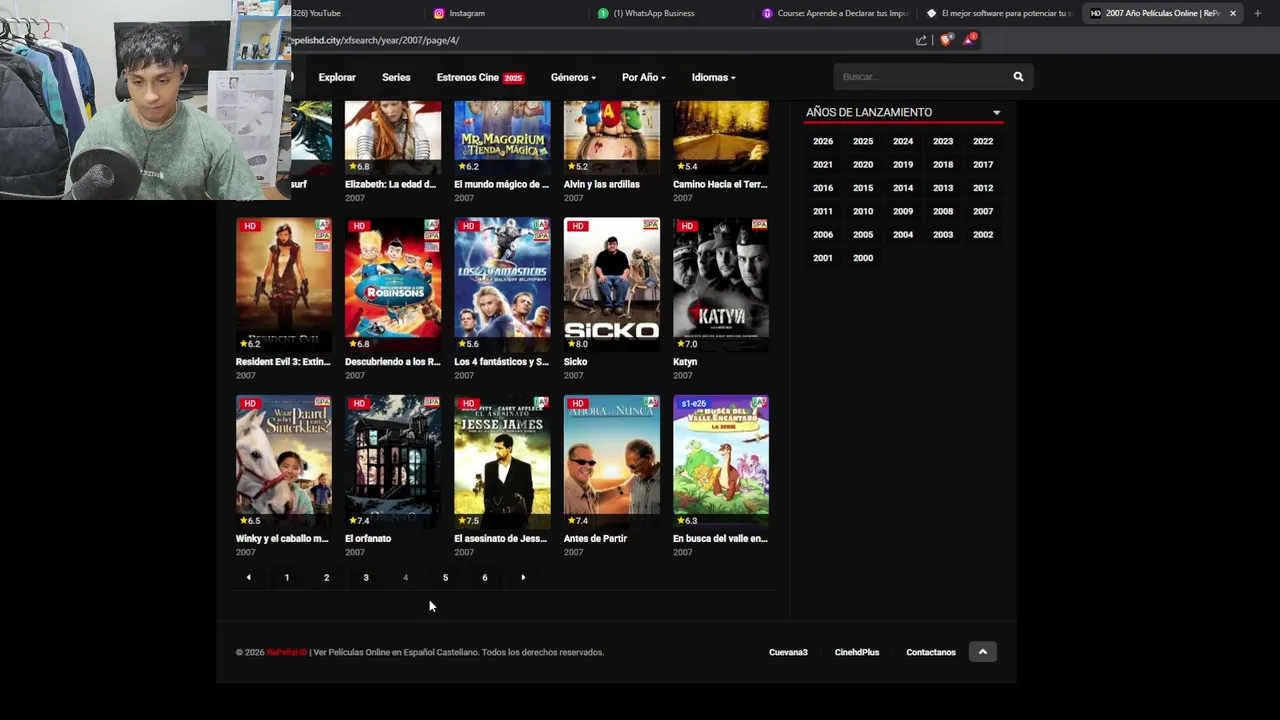Image resolution: width=1280 pixels, height=720 pixels.
Task: Open the Brave shields icon
Action: click(946, 40)
